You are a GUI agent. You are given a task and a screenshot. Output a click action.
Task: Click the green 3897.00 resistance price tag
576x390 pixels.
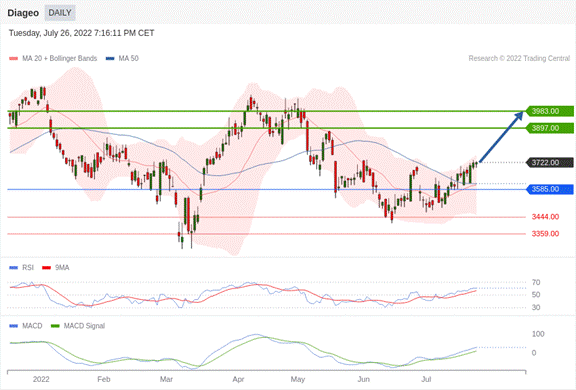(550, 128)
